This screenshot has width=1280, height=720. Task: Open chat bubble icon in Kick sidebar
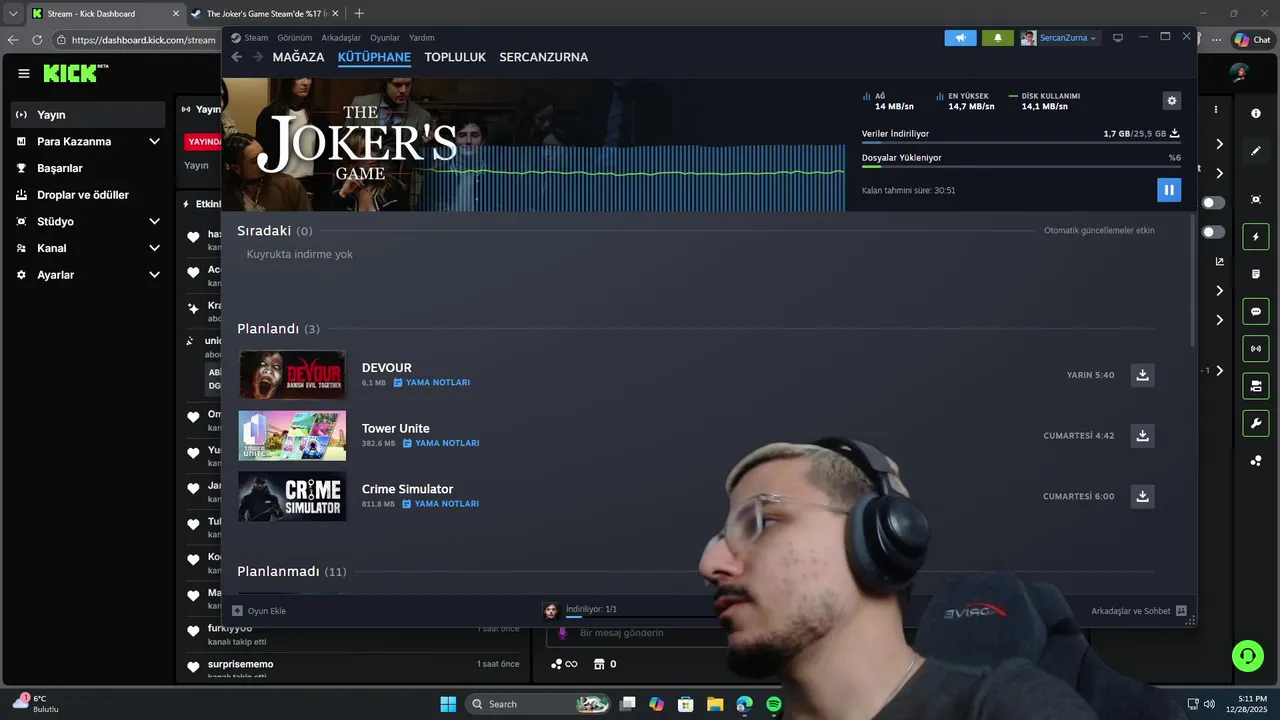[1256, 312]
